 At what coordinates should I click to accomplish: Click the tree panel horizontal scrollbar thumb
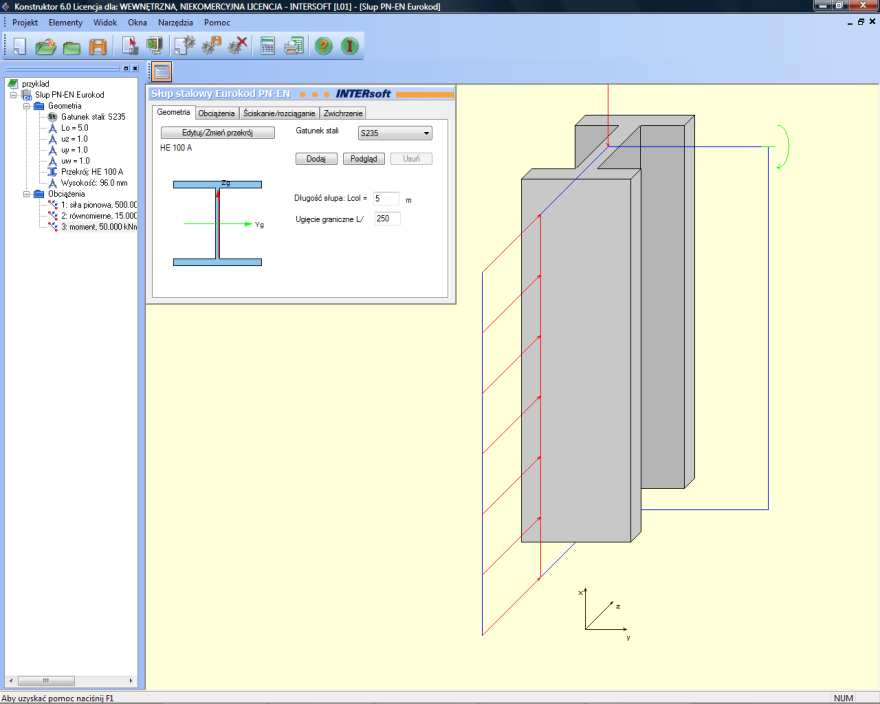47,680
